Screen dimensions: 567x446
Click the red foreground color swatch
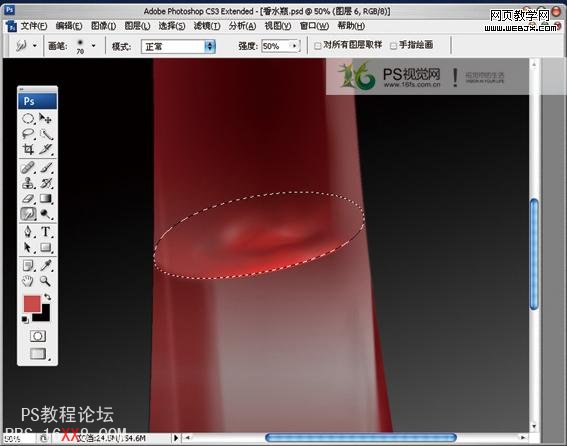pyautogui.click(x=32, y=303)
